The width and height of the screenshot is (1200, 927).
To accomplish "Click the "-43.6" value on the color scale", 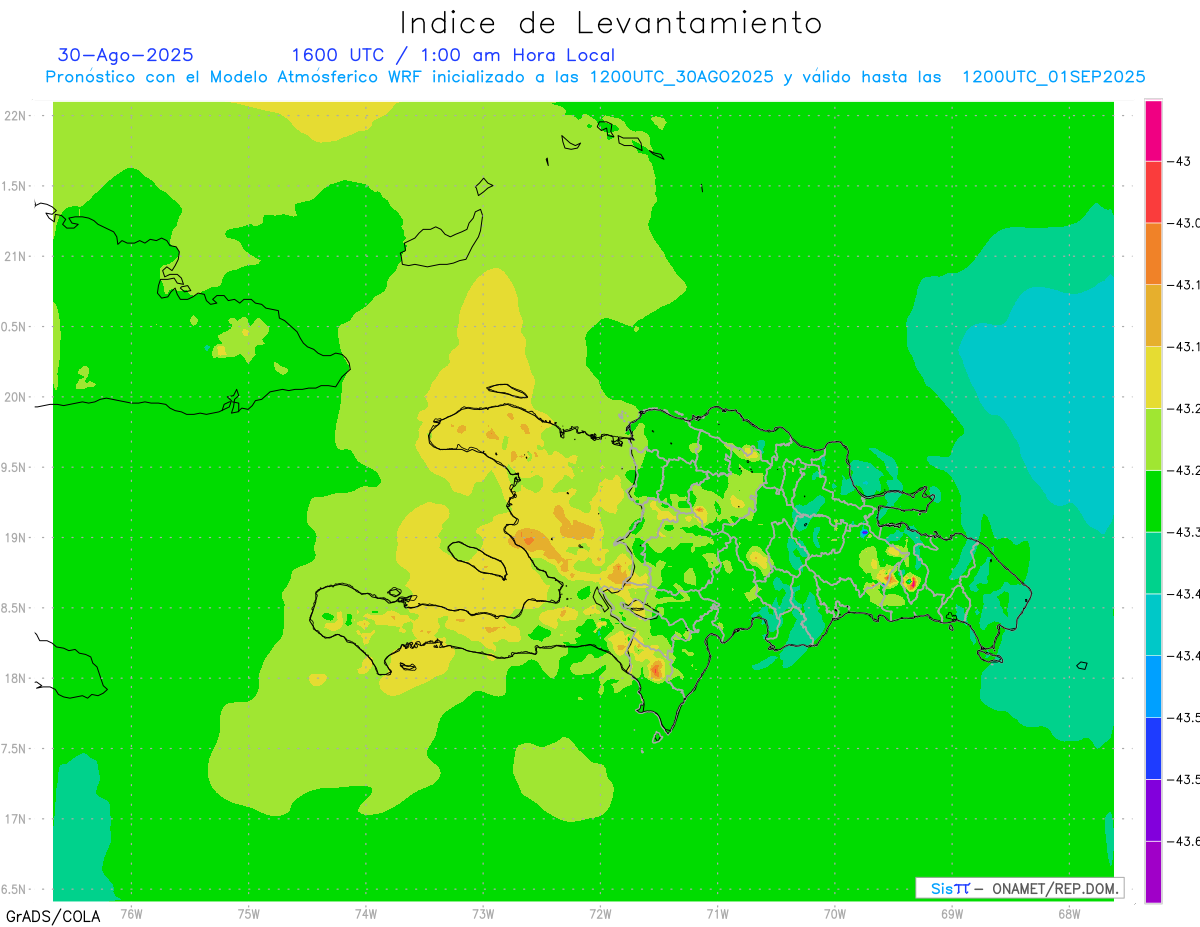I will pos(1184,842).
